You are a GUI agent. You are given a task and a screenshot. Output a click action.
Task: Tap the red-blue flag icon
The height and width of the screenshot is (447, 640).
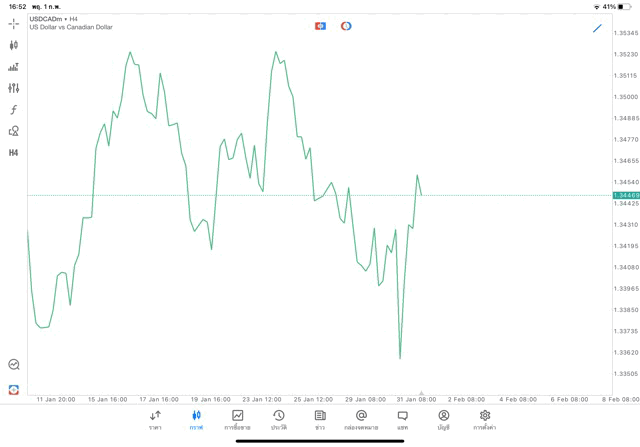[x=320, y=26]
